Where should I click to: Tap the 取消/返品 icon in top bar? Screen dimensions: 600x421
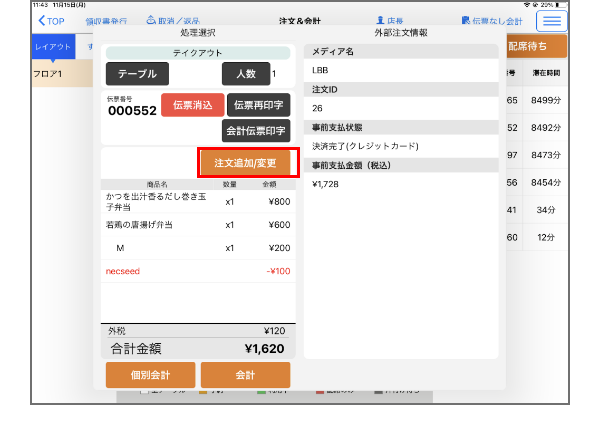pyautogui.click(x=152, y=20)
